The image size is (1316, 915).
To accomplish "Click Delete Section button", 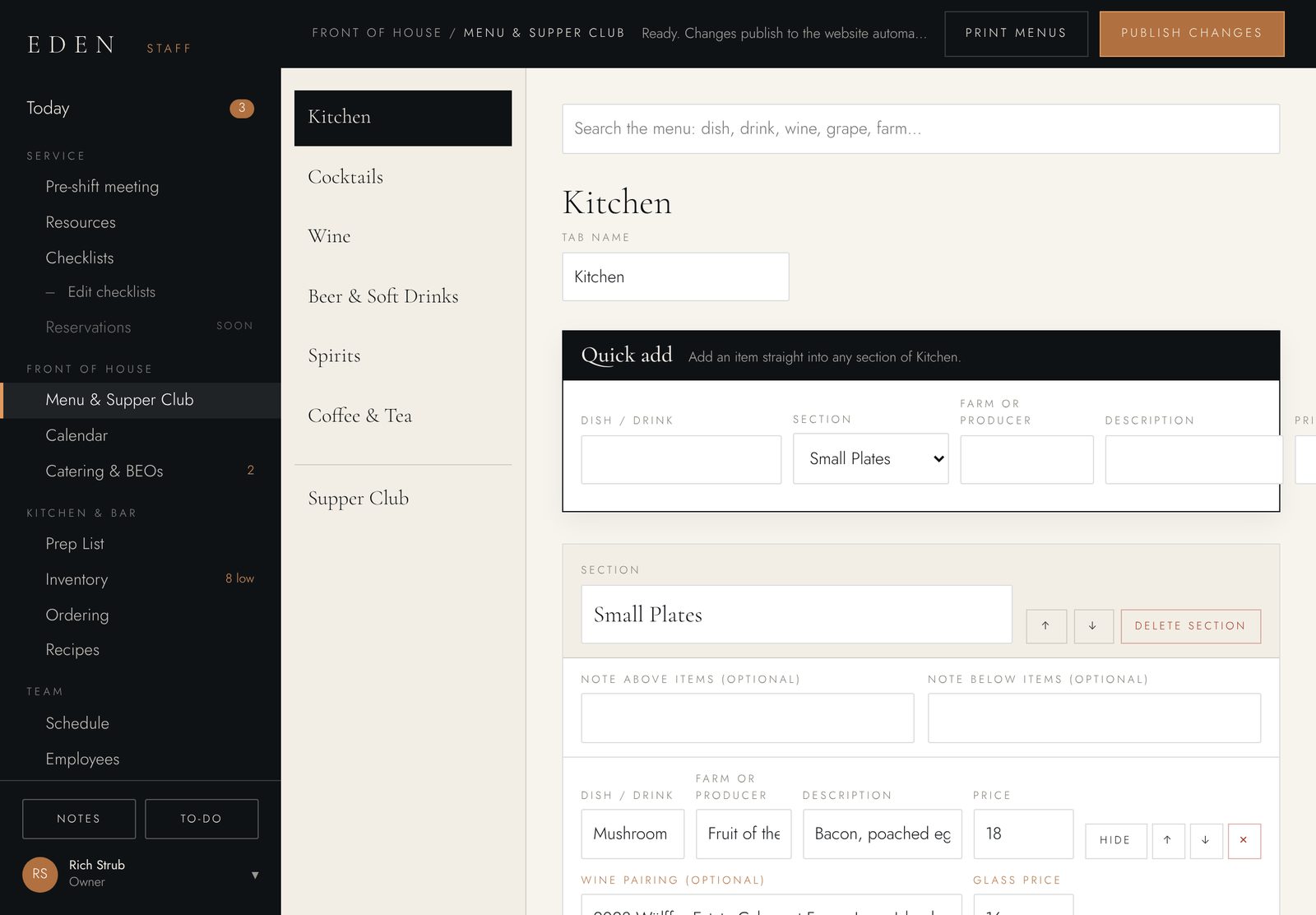I will coord(1190,626).
